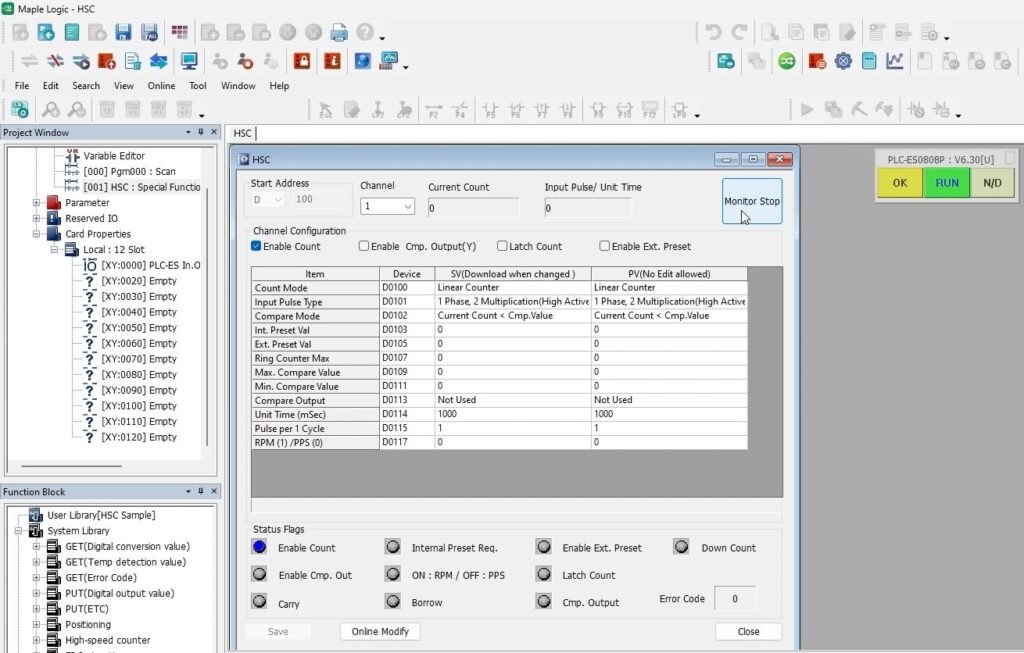Expand the Parameter tree node

pyautogui.click(x=37, y=202)
